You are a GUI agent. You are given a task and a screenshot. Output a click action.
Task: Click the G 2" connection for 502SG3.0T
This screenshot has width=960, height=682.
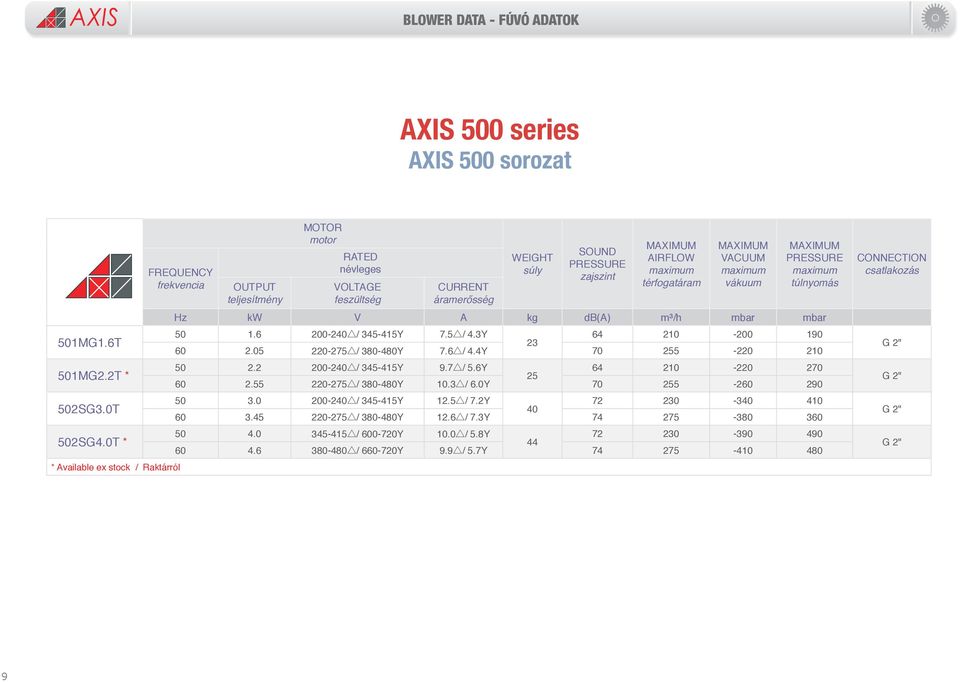point(891,409)
